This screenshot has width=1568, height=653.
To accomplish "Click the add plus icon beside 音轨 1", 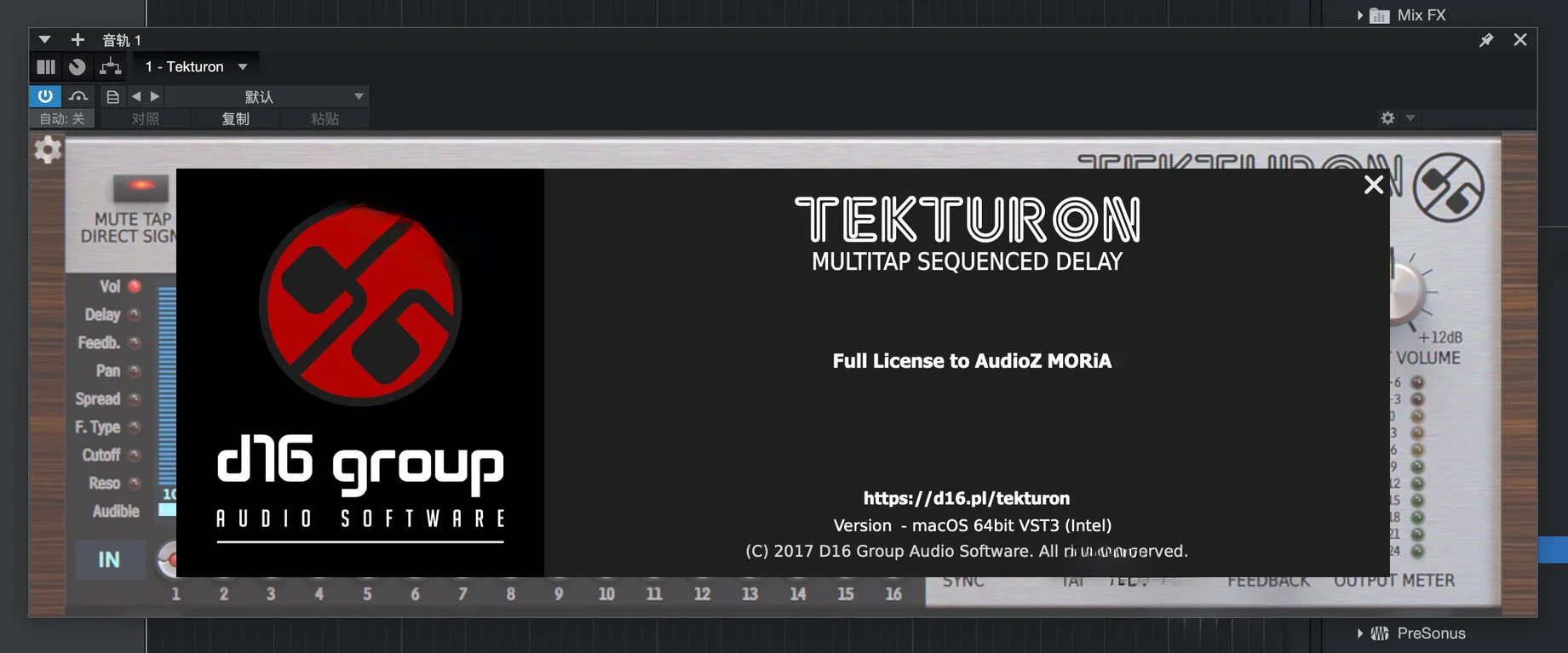I will pos(78,40).
